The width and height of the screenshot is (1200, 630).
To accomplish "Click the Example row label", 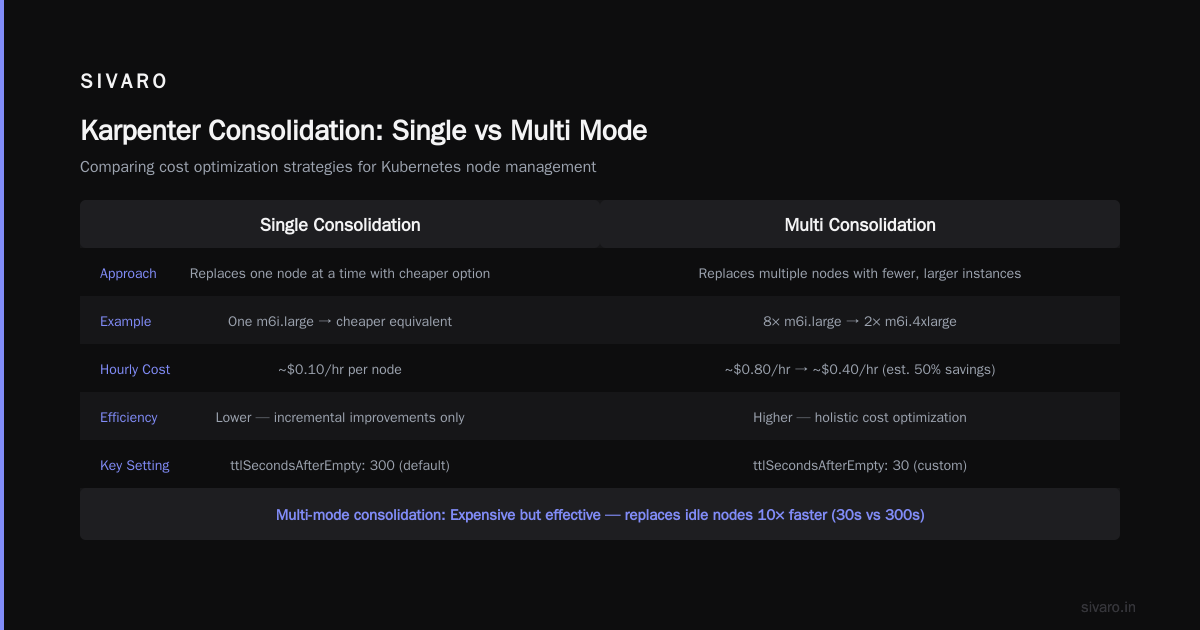I will tap(126, 321).
